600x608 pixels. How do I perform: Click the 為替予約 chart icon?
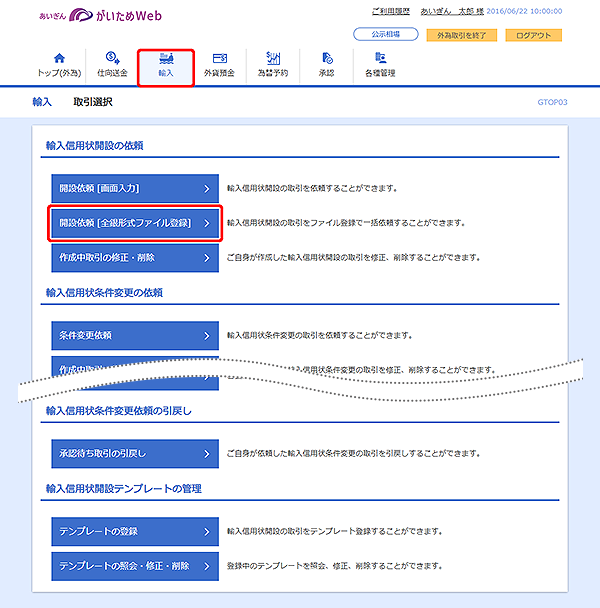[273, 59]
